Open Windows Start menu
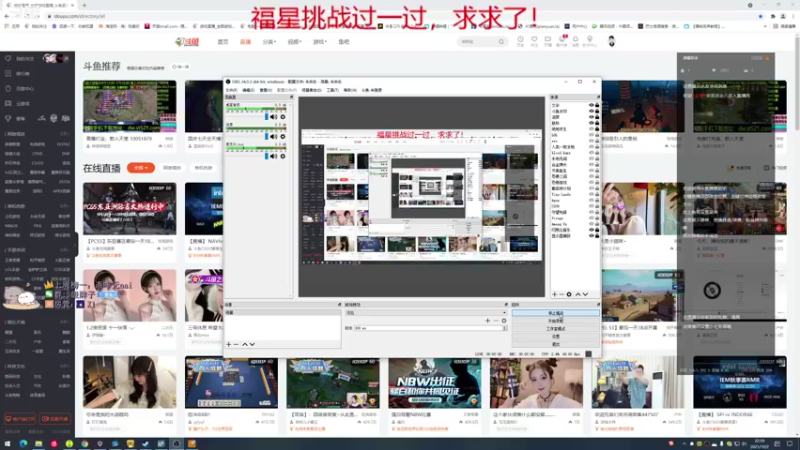This screenshot has width=800, height=450. (7, 444)
